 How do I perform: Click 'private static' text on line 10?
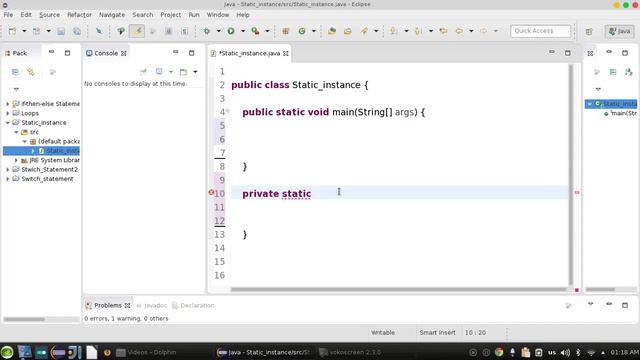[277, 193]
